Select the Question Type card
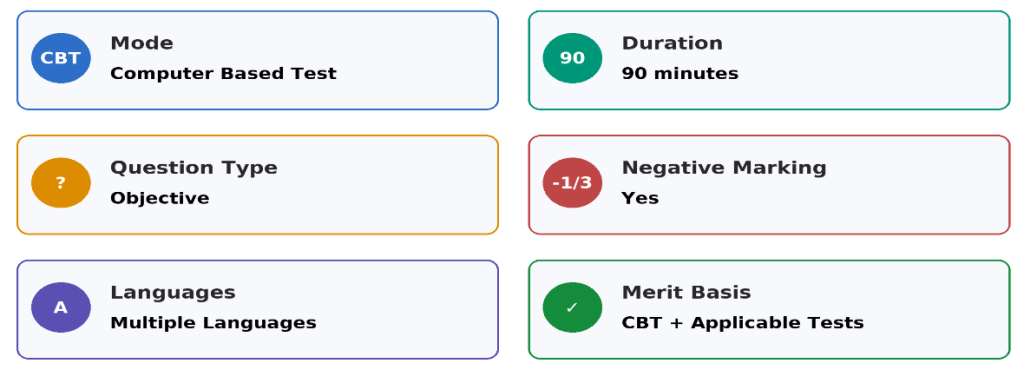 pos(257,185)
